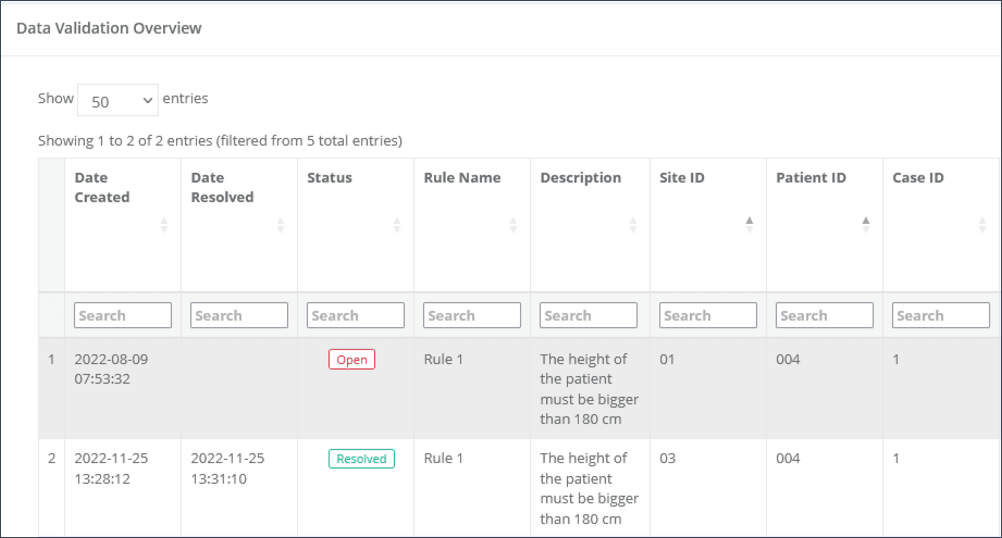Click the Case ID search input
Screen dimensions: 1002x538
[x=940, y=315]
